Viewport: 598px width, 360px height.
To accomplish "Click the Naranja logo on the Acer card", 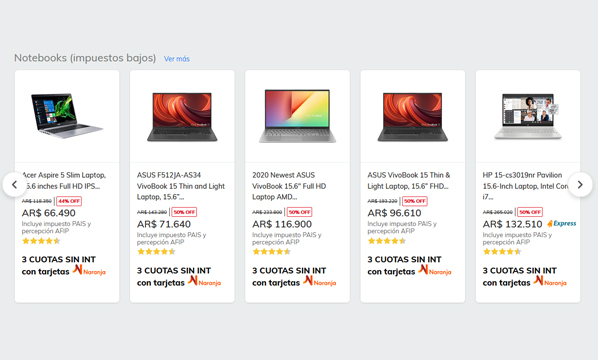I will coord(89,270).
